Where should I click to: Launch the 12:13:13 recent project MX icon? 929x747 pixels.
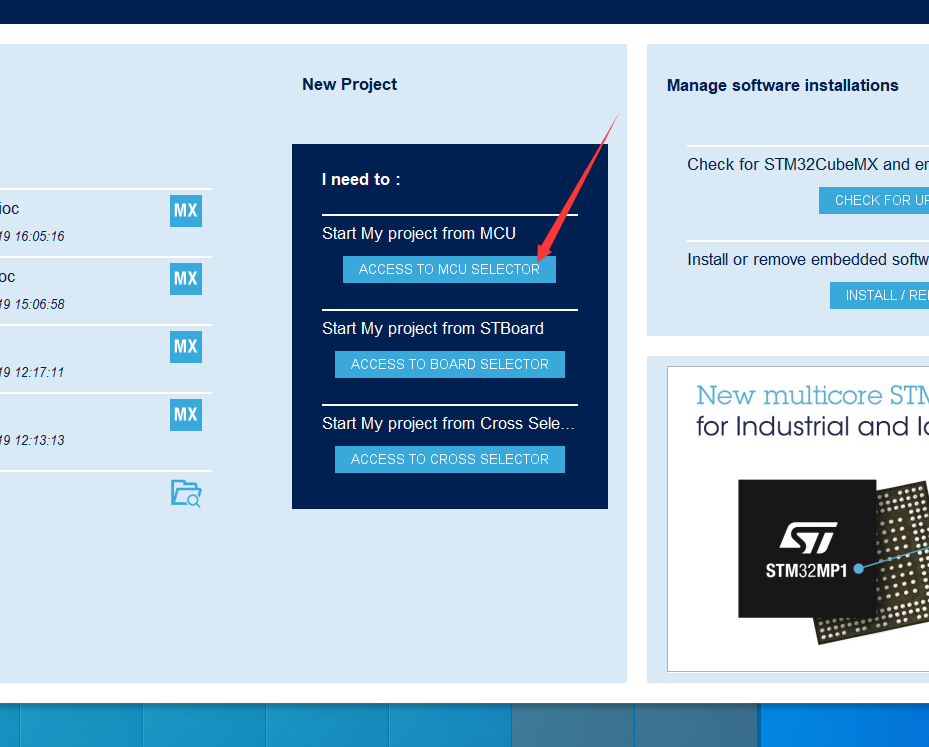tap(185, 415)
